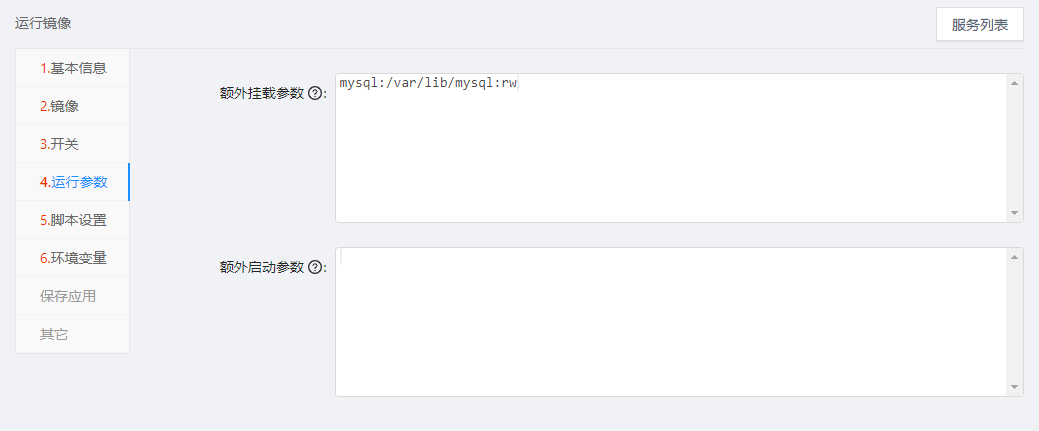Open help icon beside 额外启动参数
The height and width of the screenshot is (431, 1039).
point(315,267)
